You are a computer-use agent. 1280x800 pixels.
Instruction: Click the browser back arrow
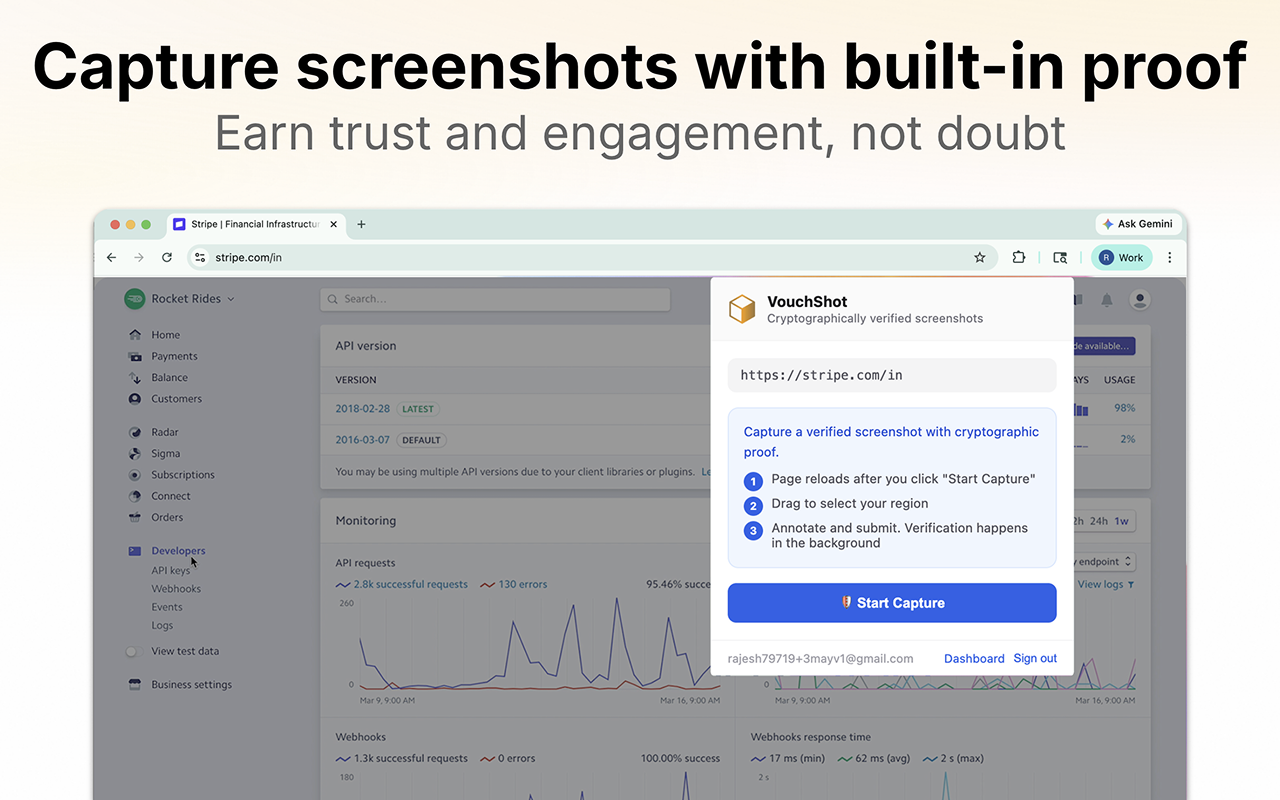(x=111, y=257)
